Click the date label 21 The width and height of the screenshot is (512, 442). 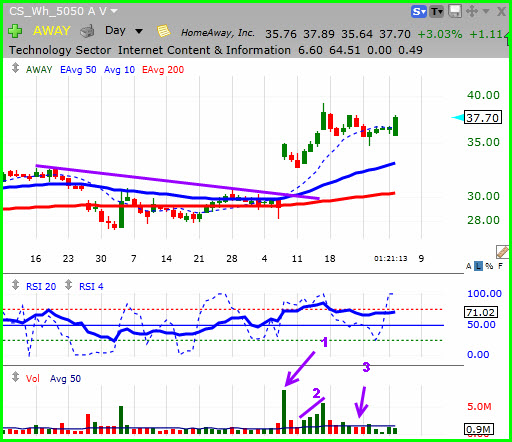coord(199,258)
